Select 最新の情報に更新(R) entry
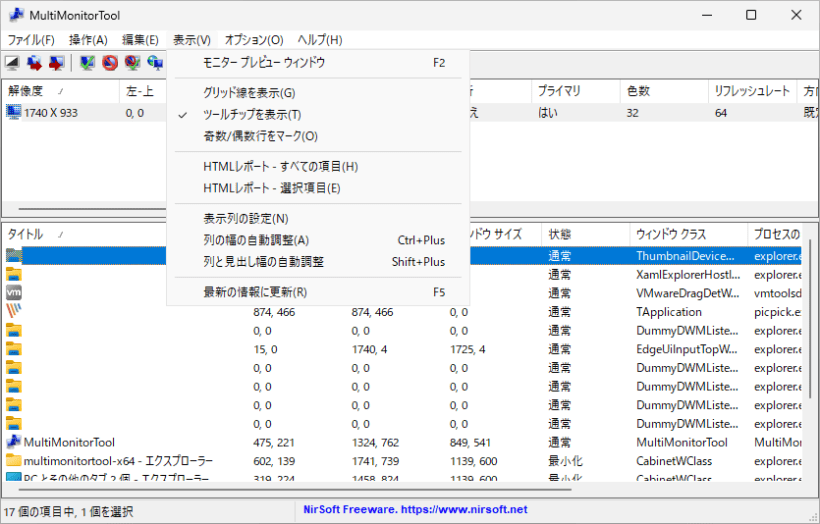This screenshot has height=524, width=820. 318,292
